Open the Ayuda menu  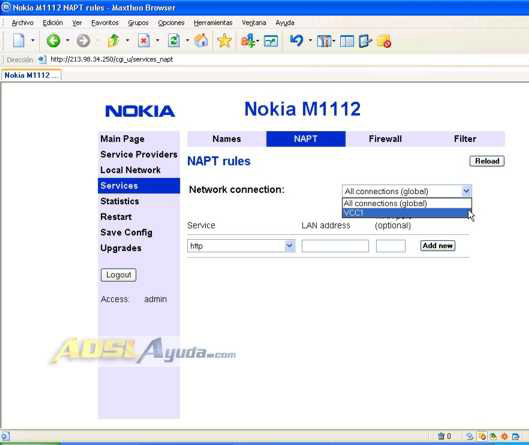(x=285, y=23)
